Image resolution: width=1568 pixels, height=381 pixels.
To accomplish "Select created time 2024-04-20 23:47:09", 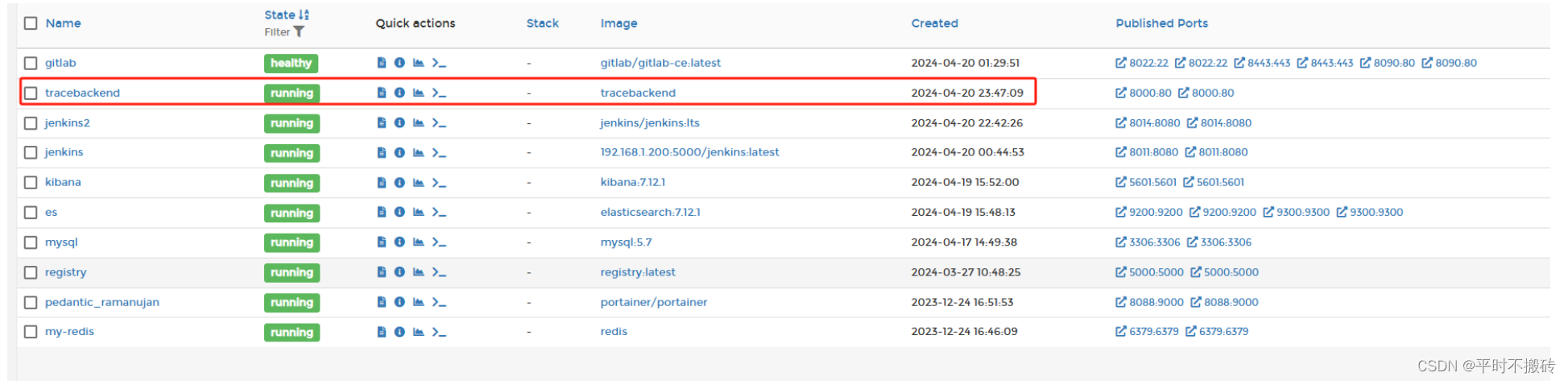I will point(967,93).
